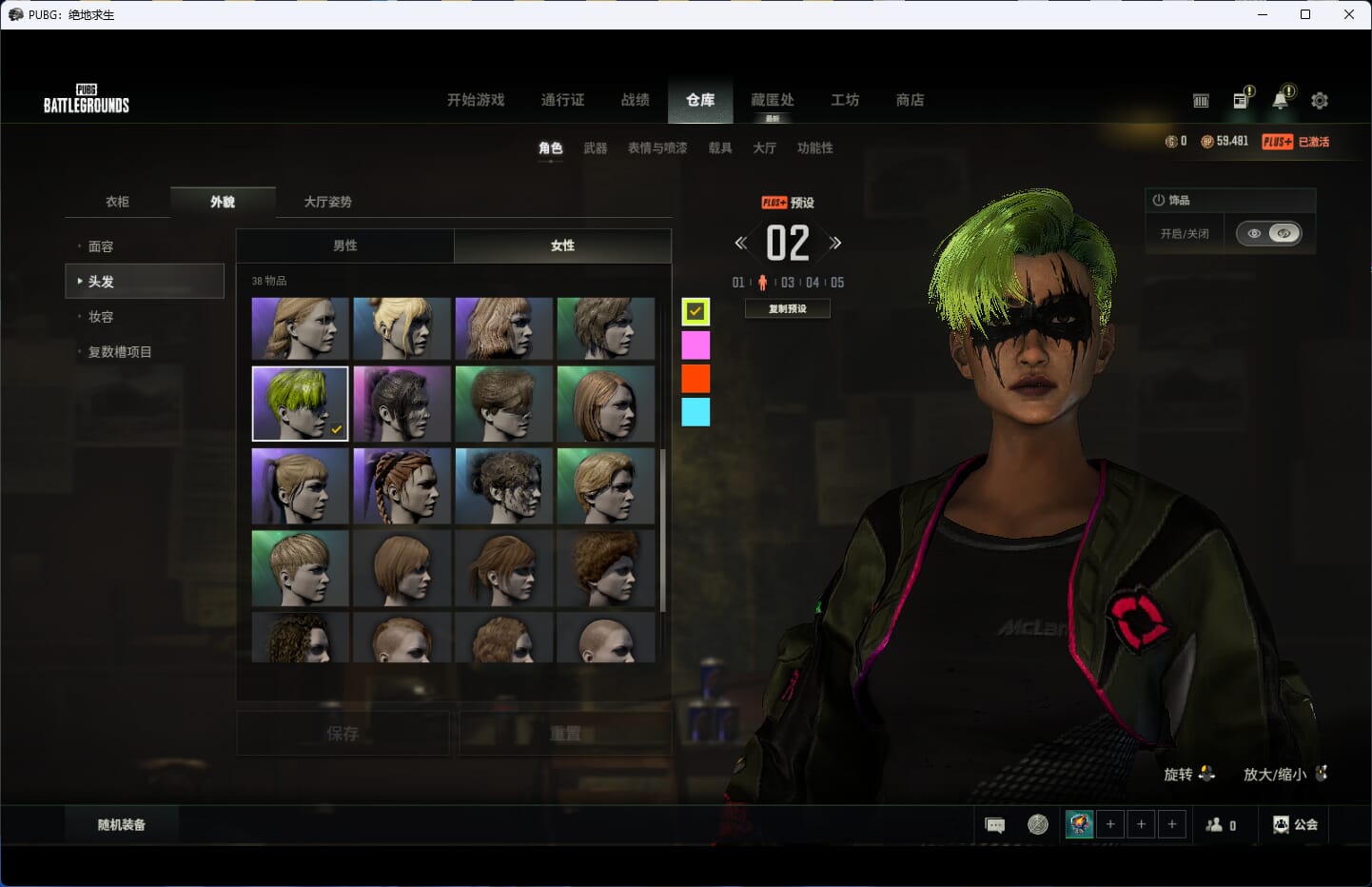
Task: Click the first empty plus team slot
Action: click(1110, 824)
